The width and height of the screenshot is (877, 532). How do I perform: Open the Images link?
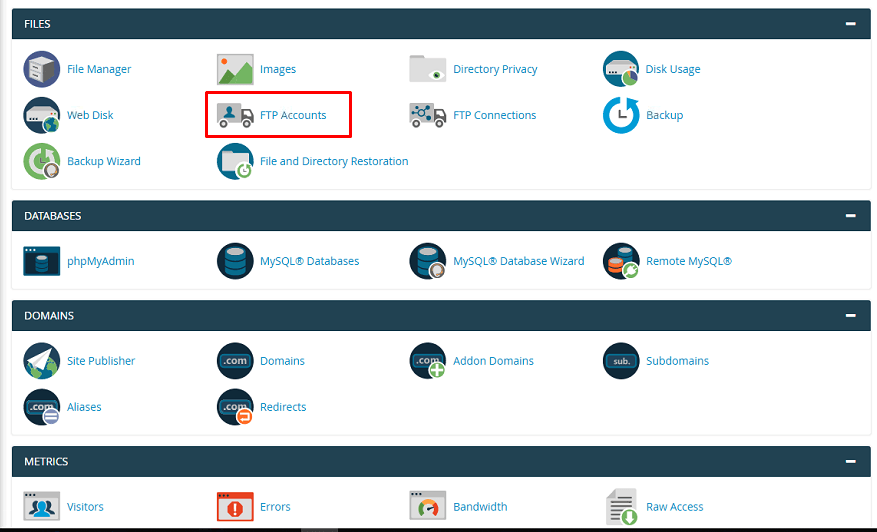pyautogui.click(x=278, y=69)
